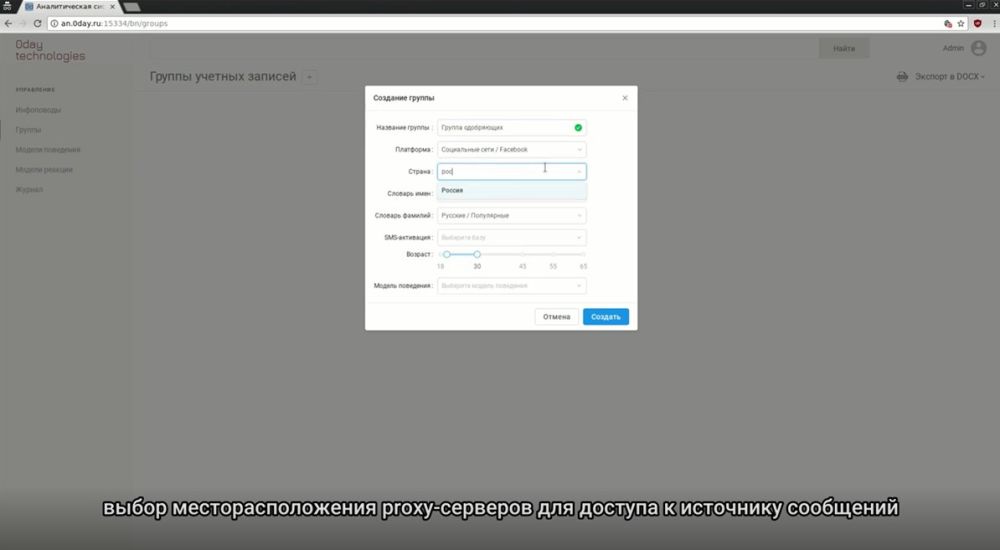Click the Отмена button

tap(556, 317)
